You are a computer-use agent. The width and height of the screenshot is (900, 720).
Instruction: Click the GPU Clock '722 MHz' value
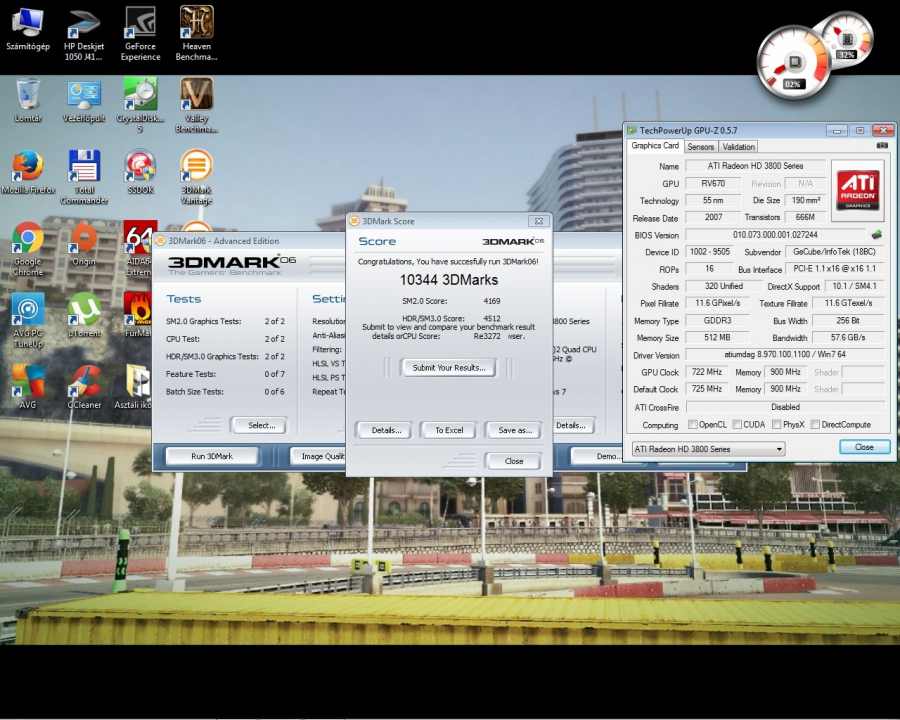707,372
